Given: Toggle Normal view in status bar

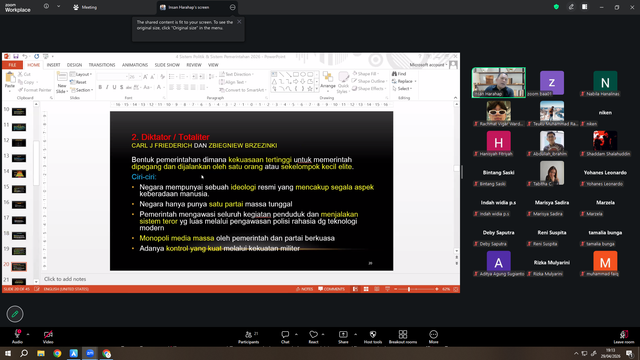Looking at the screenshot, I should pos(356,289).
